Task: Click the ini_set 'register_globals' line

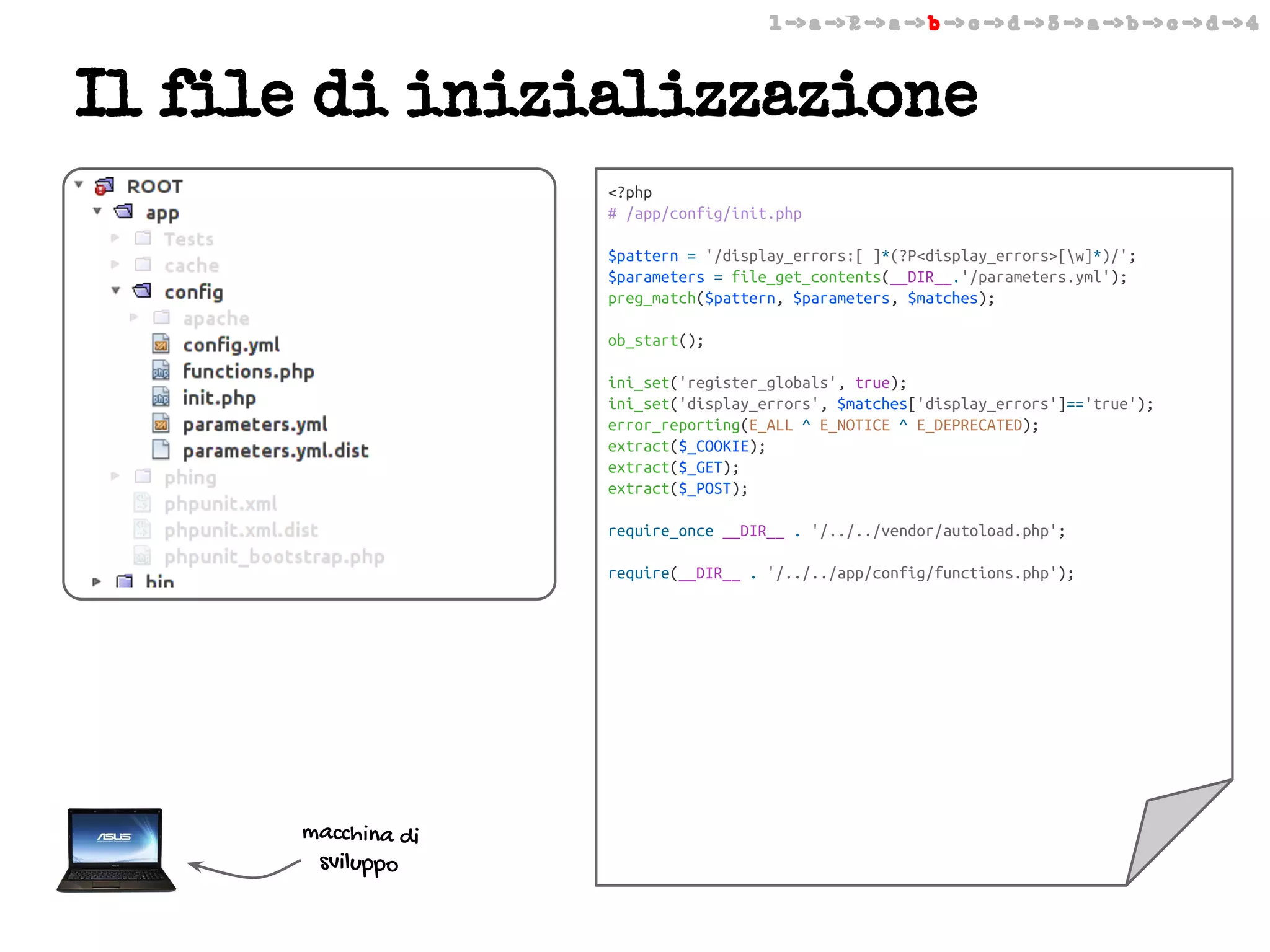Action: click(757, 383)
